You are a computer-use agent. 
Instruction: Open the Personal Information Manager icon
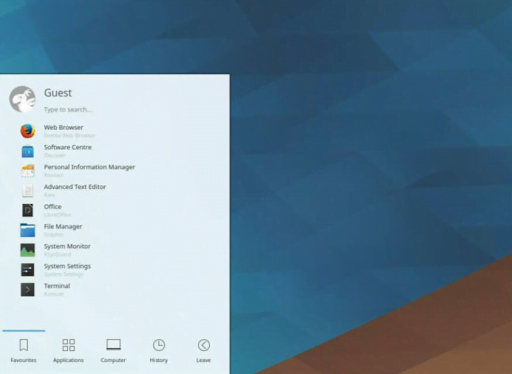click(x=28, y=171)
